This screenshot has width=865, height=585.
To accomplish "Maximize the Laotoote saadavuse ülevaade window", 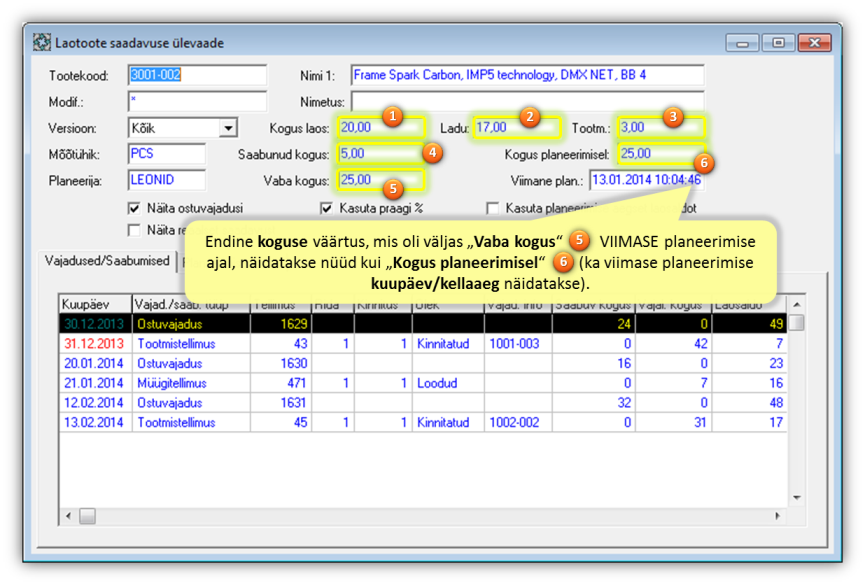I will pyautogui.click(x=778, y=43).
